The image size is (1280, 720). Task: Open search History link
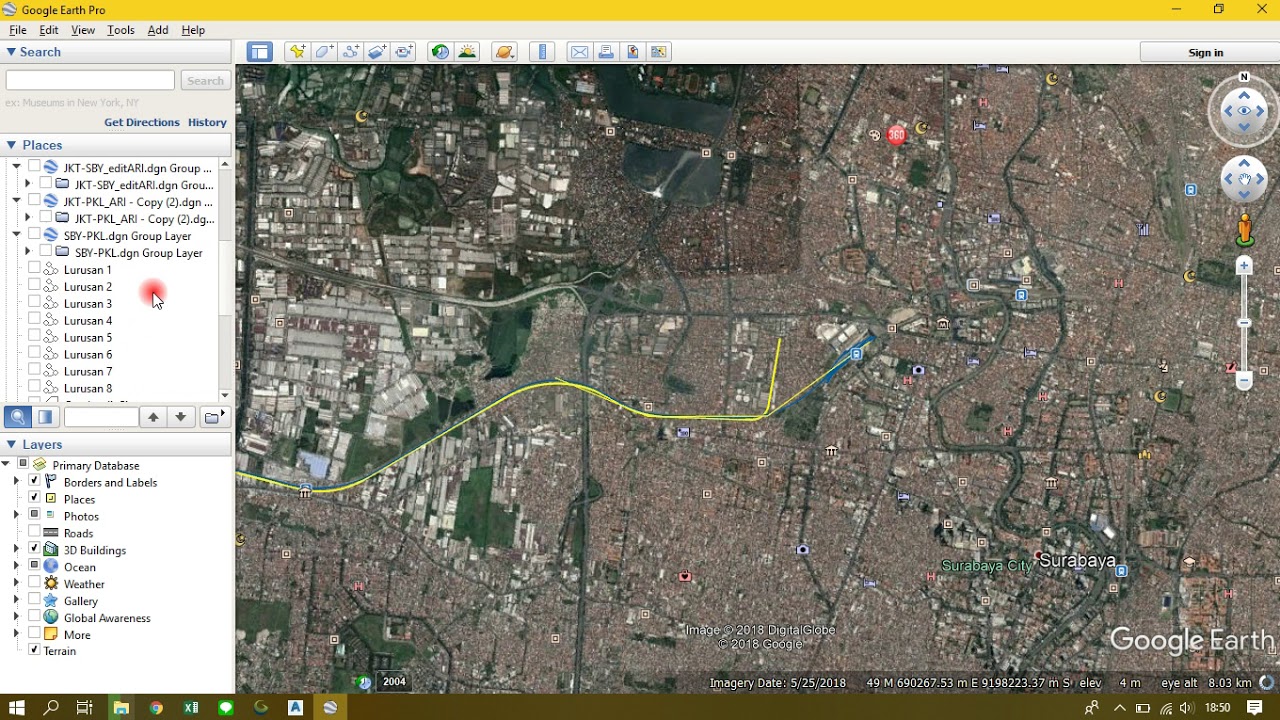pos(207,122)
